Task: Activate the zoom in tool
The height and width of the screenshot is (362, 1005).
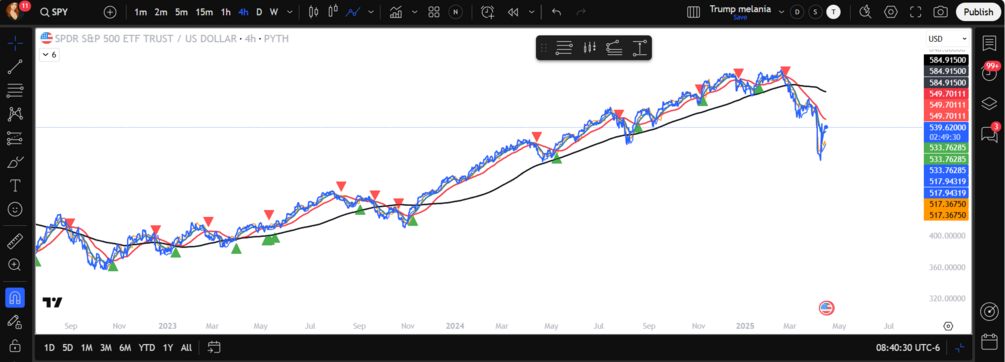Action: [x=15, y=265]
